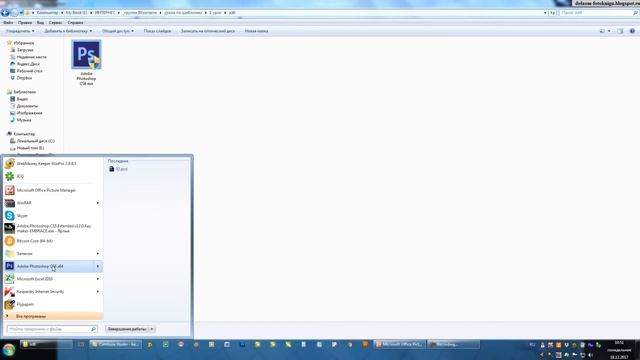Open Локальный диск (C:)
640x360 pixels.
click(x=32, y=141)
